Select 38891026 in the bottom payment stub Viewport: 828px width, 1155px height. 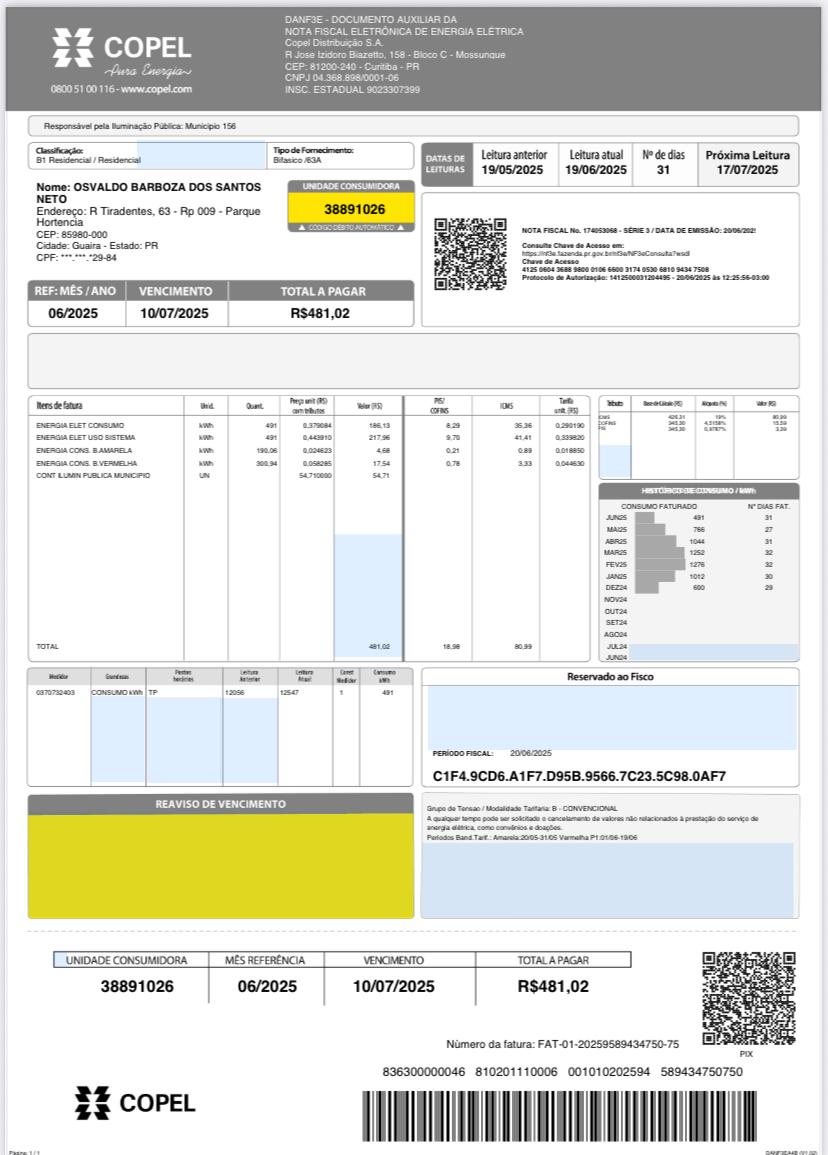click(x=137, y=986)
